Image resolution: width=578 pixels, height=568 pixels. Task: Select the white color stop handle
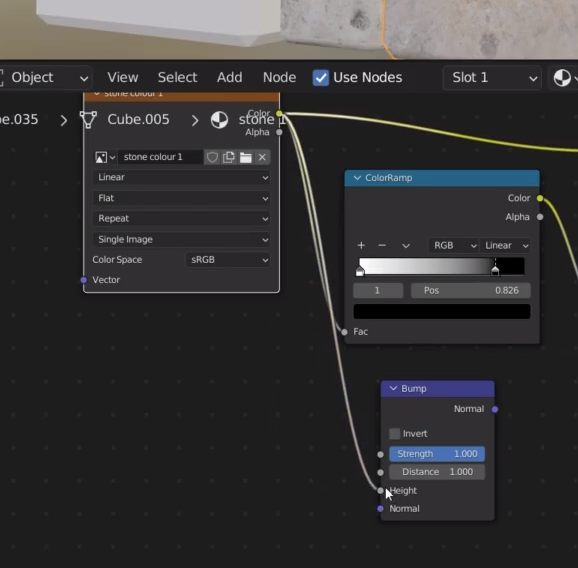[360, 272]
